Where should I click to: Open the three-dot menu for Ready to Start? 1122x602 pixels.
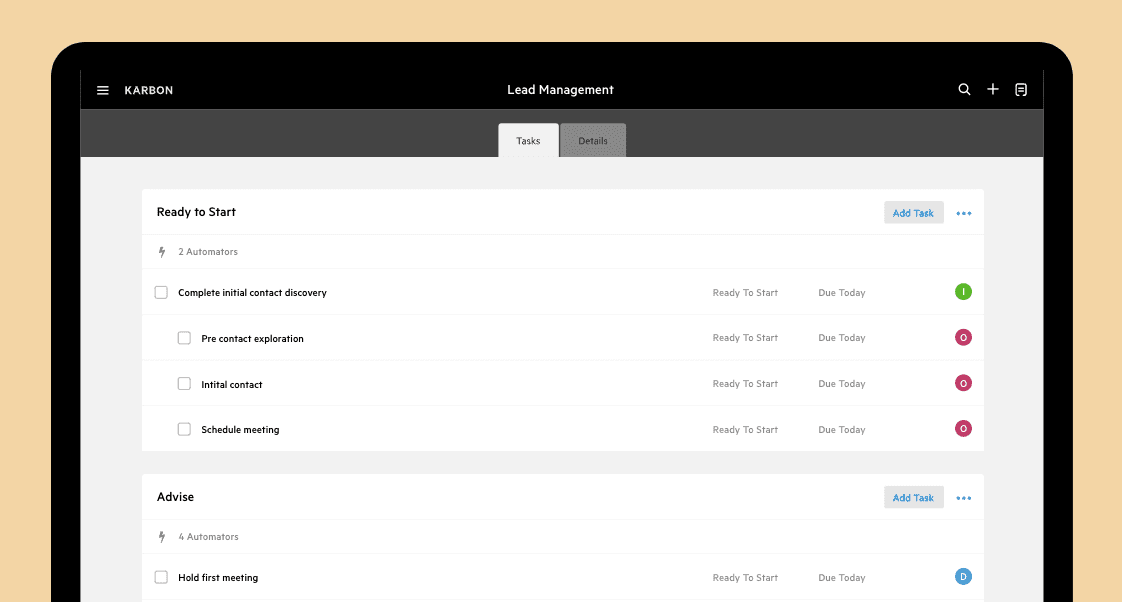tap(964, 213)
